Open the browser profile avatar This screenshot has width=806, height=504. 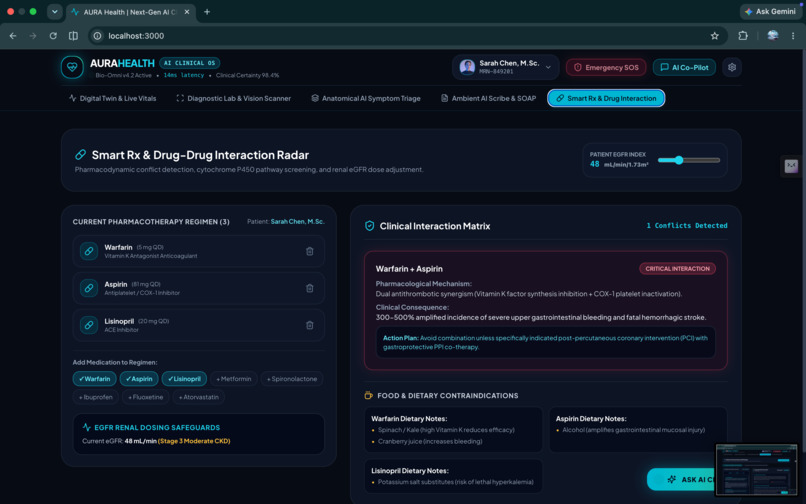[772, 35]
